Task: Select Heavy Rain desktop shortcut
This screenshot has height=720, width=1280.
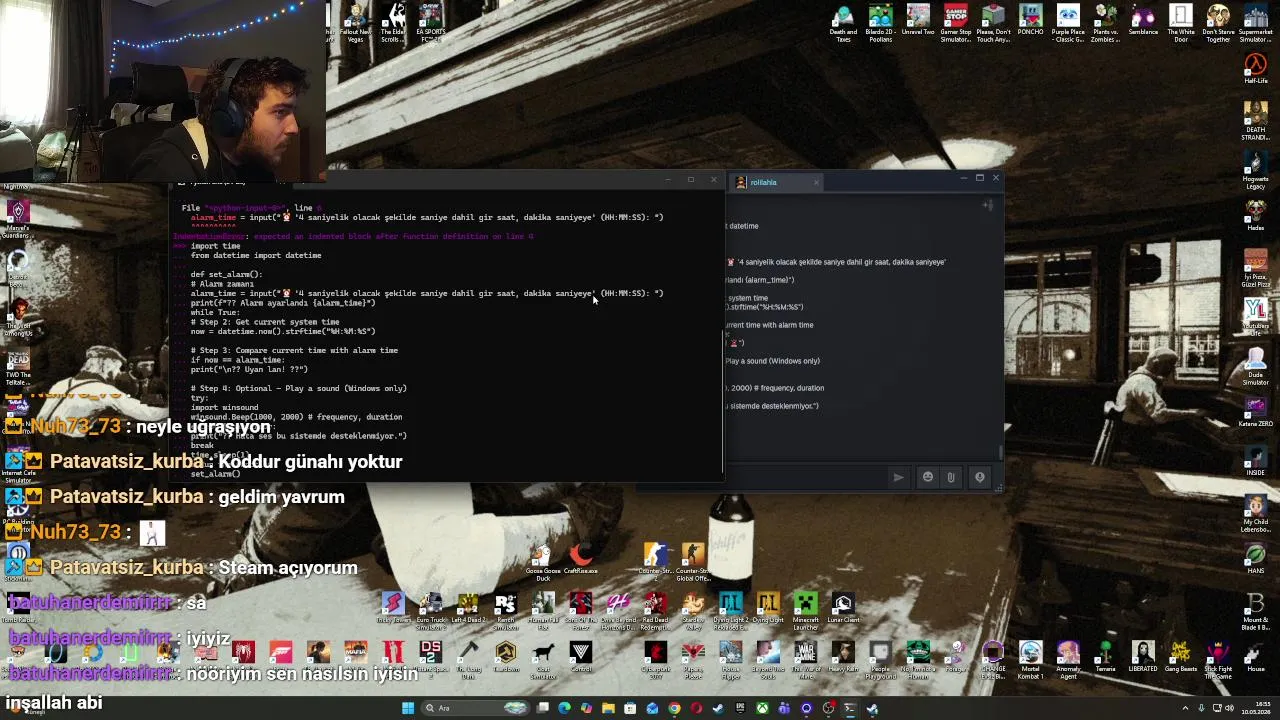Action: pyautogui.click(x=843, y=657)
